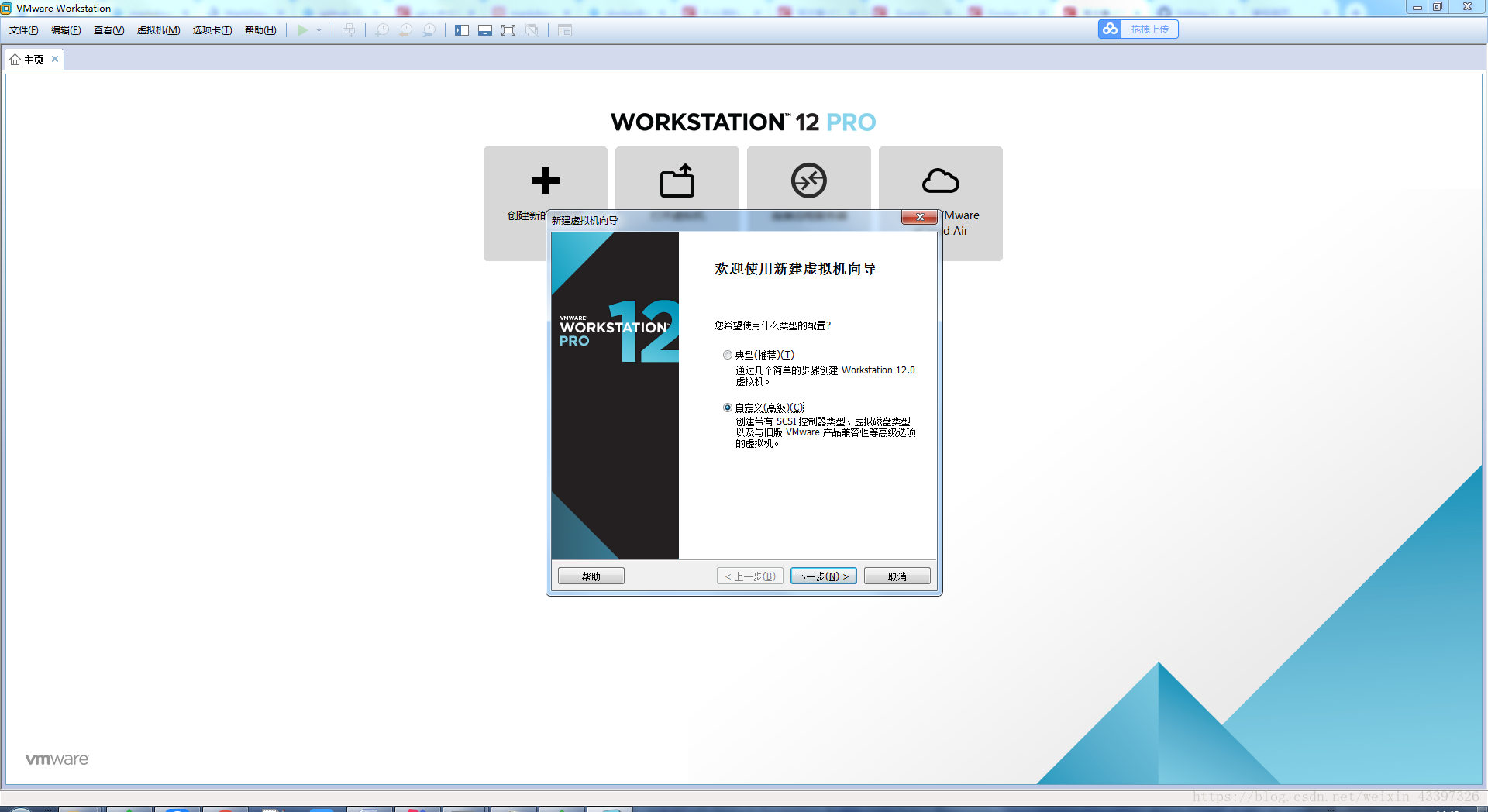Click the 下一步(N) next button

click(x=823, y=576)
